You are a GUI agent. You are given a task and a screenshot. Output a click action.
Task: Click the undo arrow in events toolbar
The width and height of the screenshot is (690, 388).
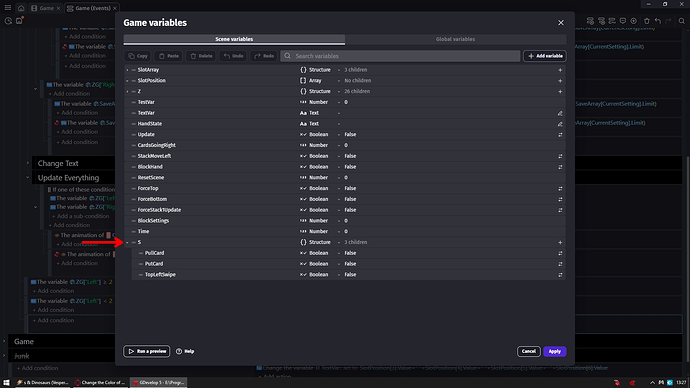pyautogui.click(x=657, y=21)
